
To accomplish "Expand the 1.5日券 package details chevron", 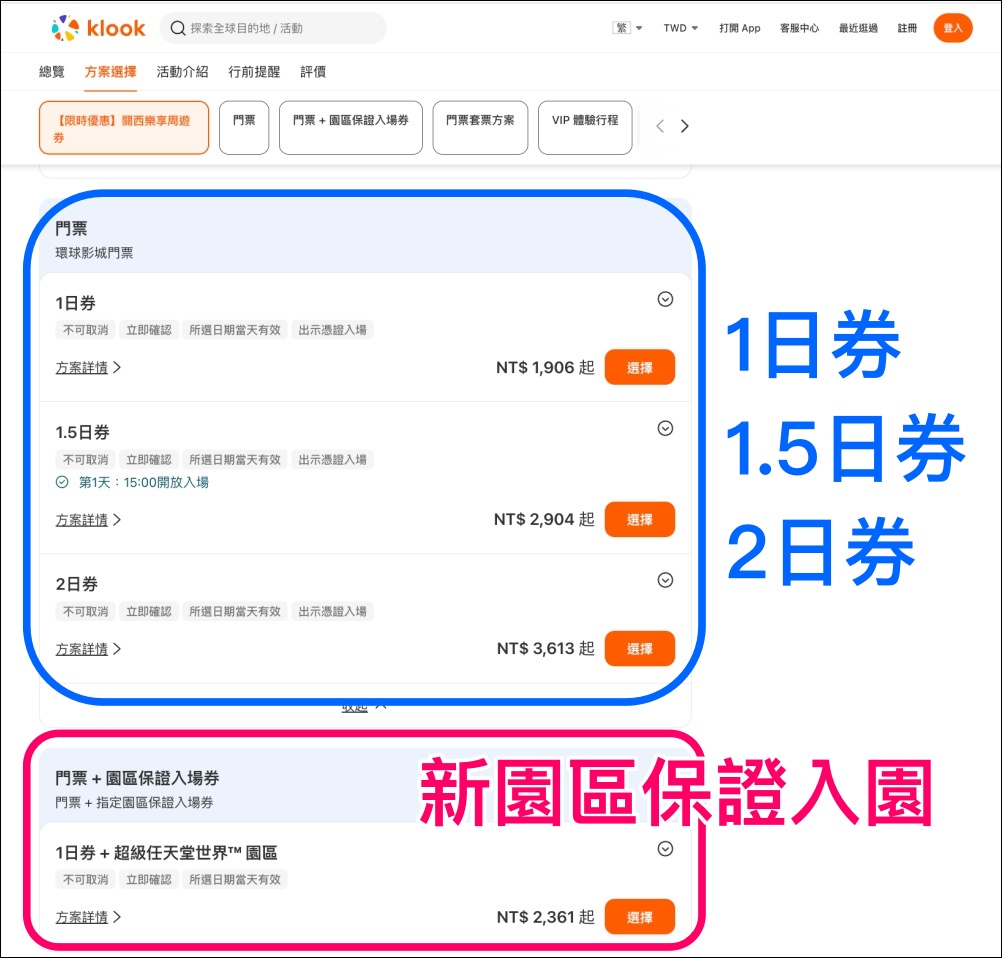I will click(665, 429).
